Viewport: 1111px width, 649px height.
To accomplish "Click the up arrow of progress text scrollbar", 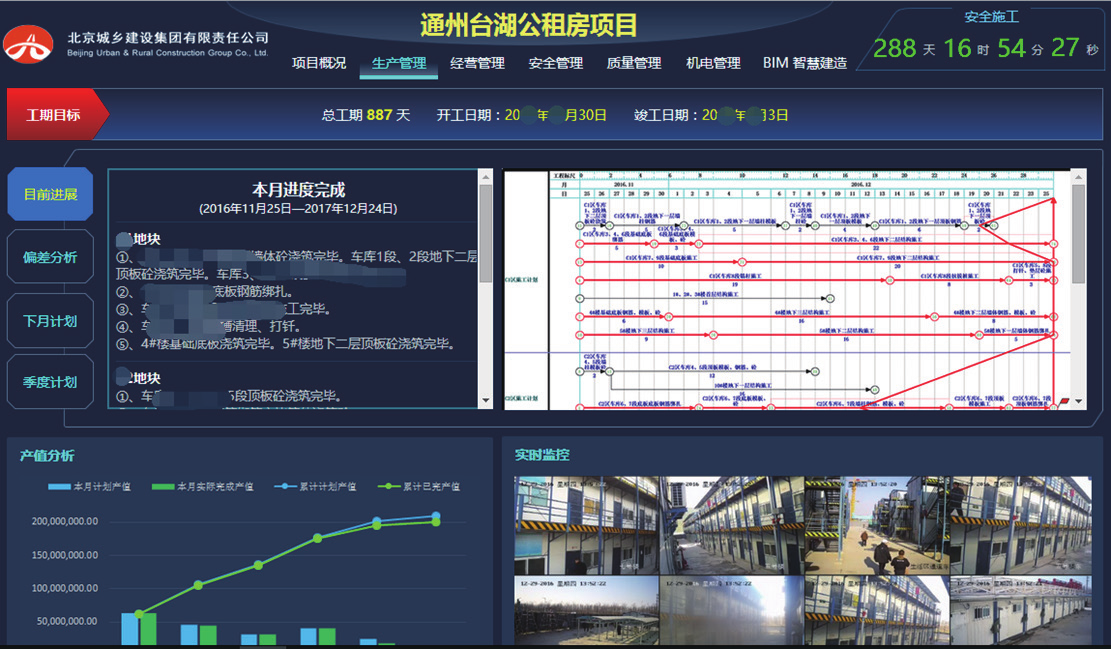I will (487, 177).
